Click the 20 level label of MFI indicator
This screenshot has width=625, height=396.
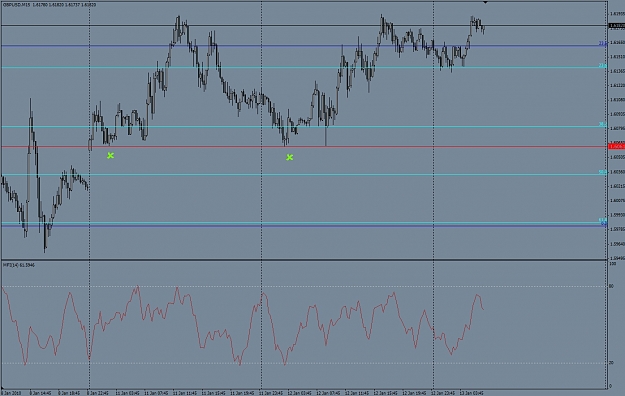(x=611, y=363)
